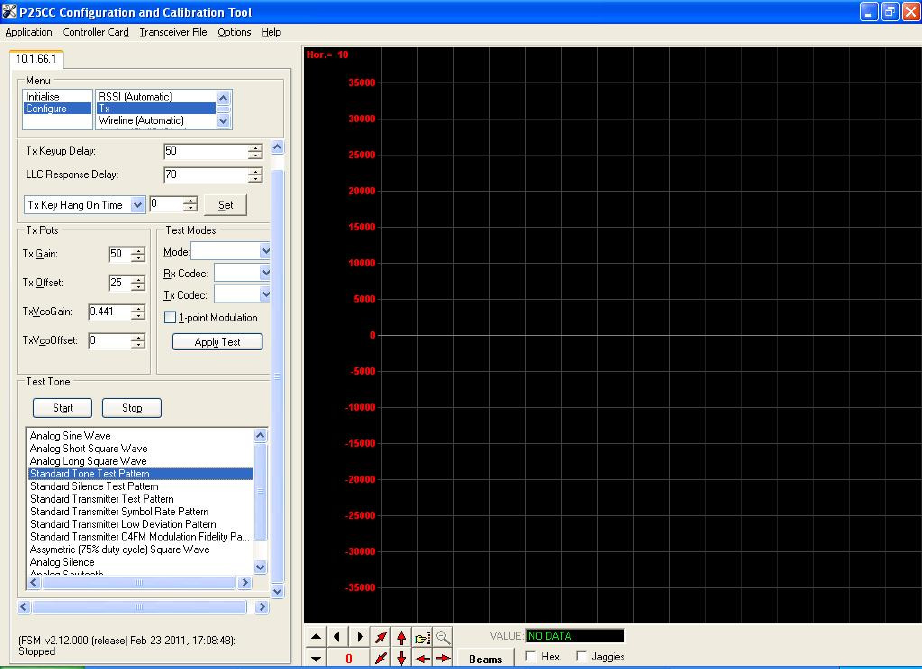Select Configure in the Menu list

click(x=57, y=108)
